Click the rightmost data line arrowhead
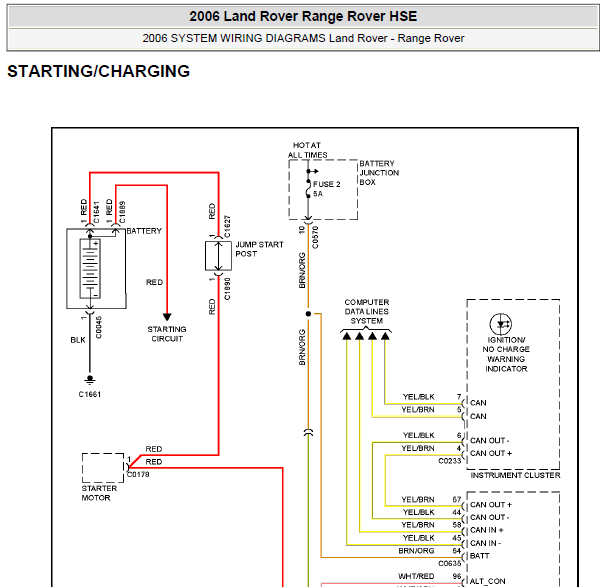 click(385, 336)
